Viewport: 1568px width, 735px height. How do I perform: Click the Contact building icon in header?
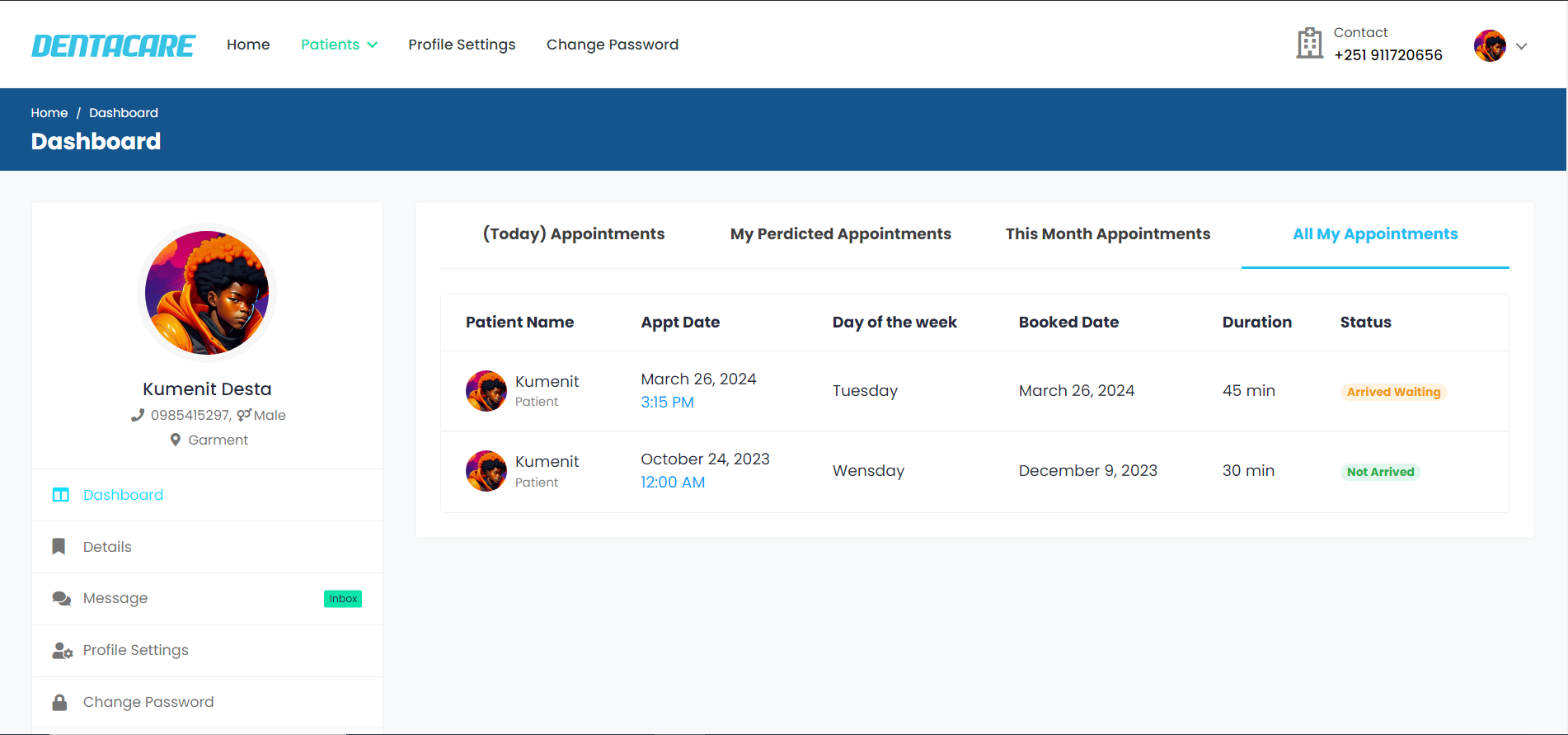(1309, 44)
